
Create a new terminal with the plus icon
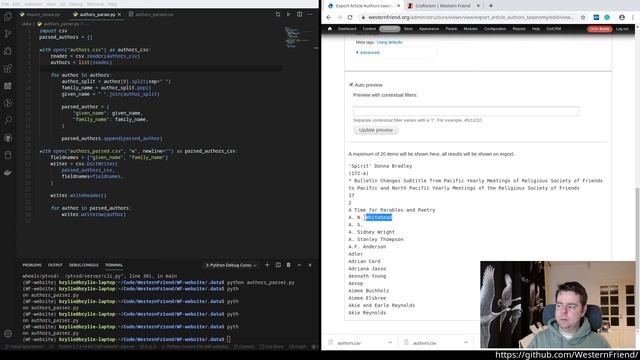[267, 265]
